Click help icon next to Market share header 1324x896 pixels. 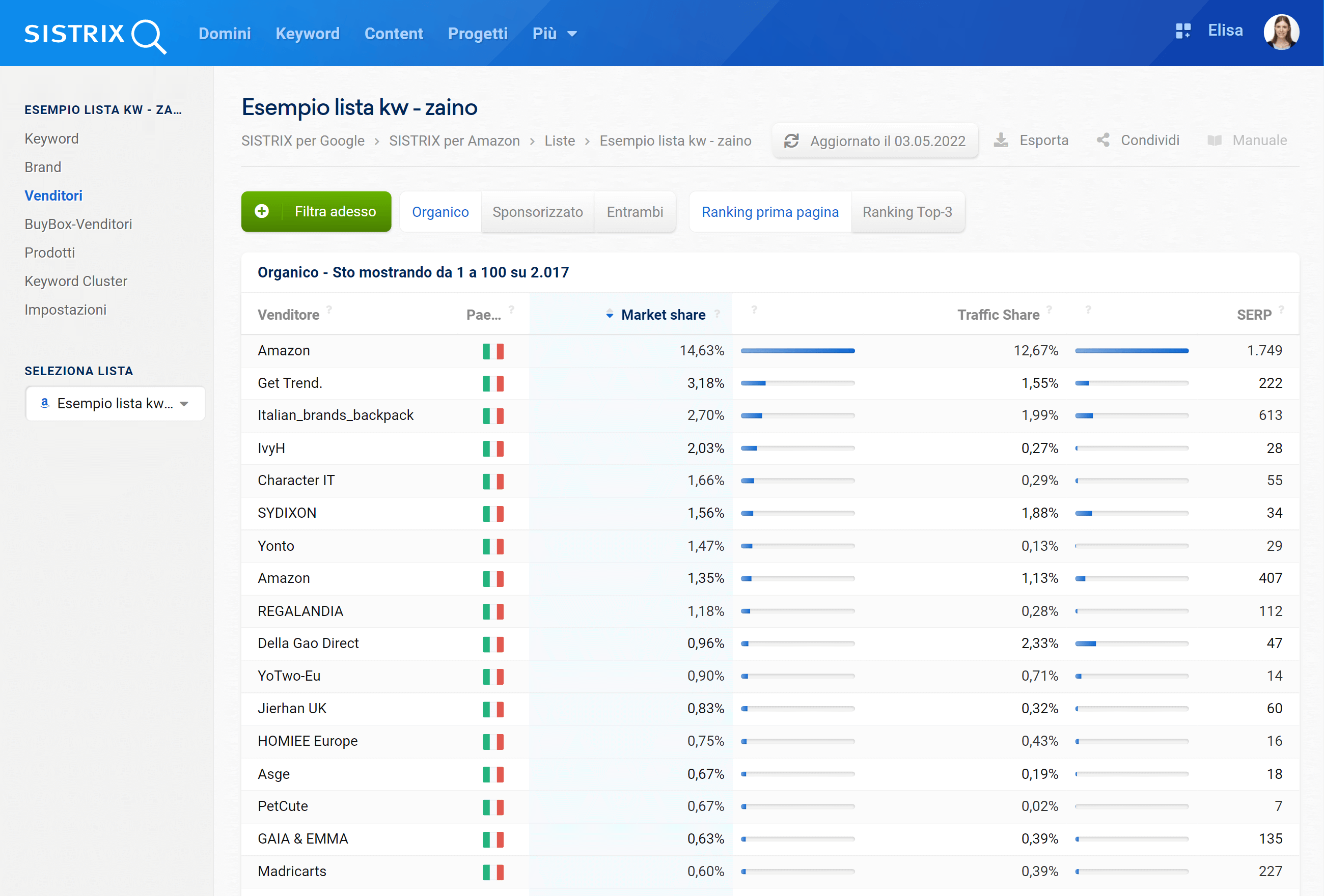[718, 313]
